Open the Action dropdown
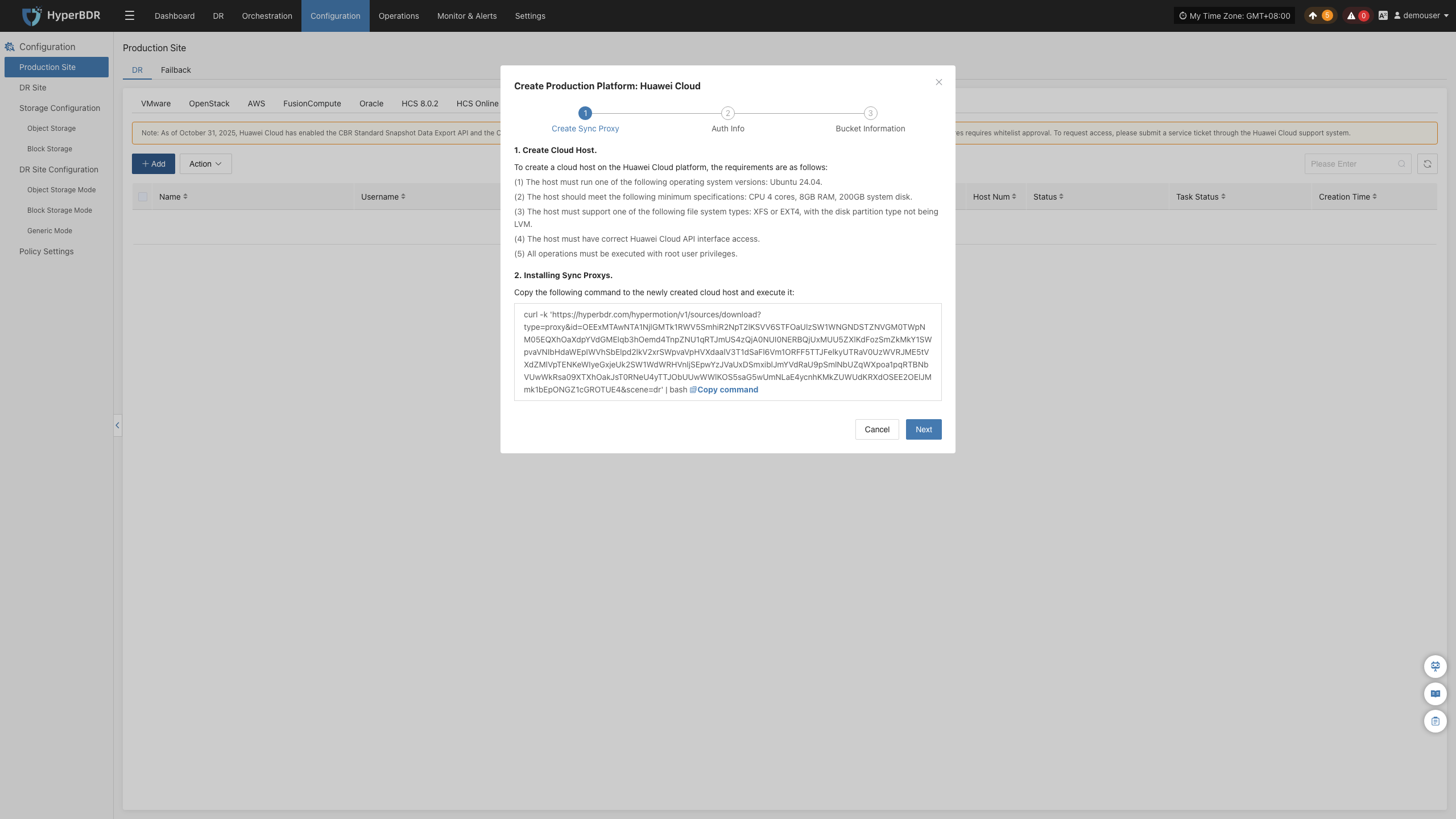1456x819 pixels. [x=206, y=164]
